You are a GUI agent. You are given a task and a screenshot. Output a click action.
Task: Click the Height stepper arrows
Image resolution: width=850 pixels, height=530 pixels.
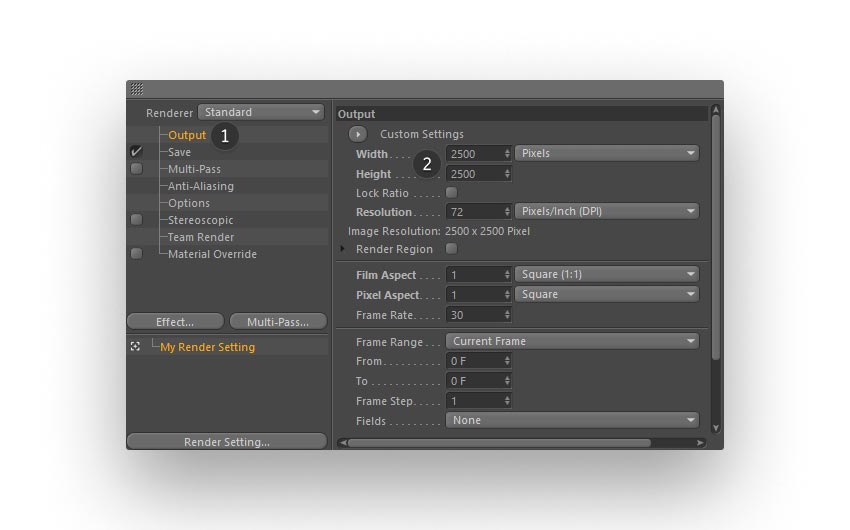(507, 174)
